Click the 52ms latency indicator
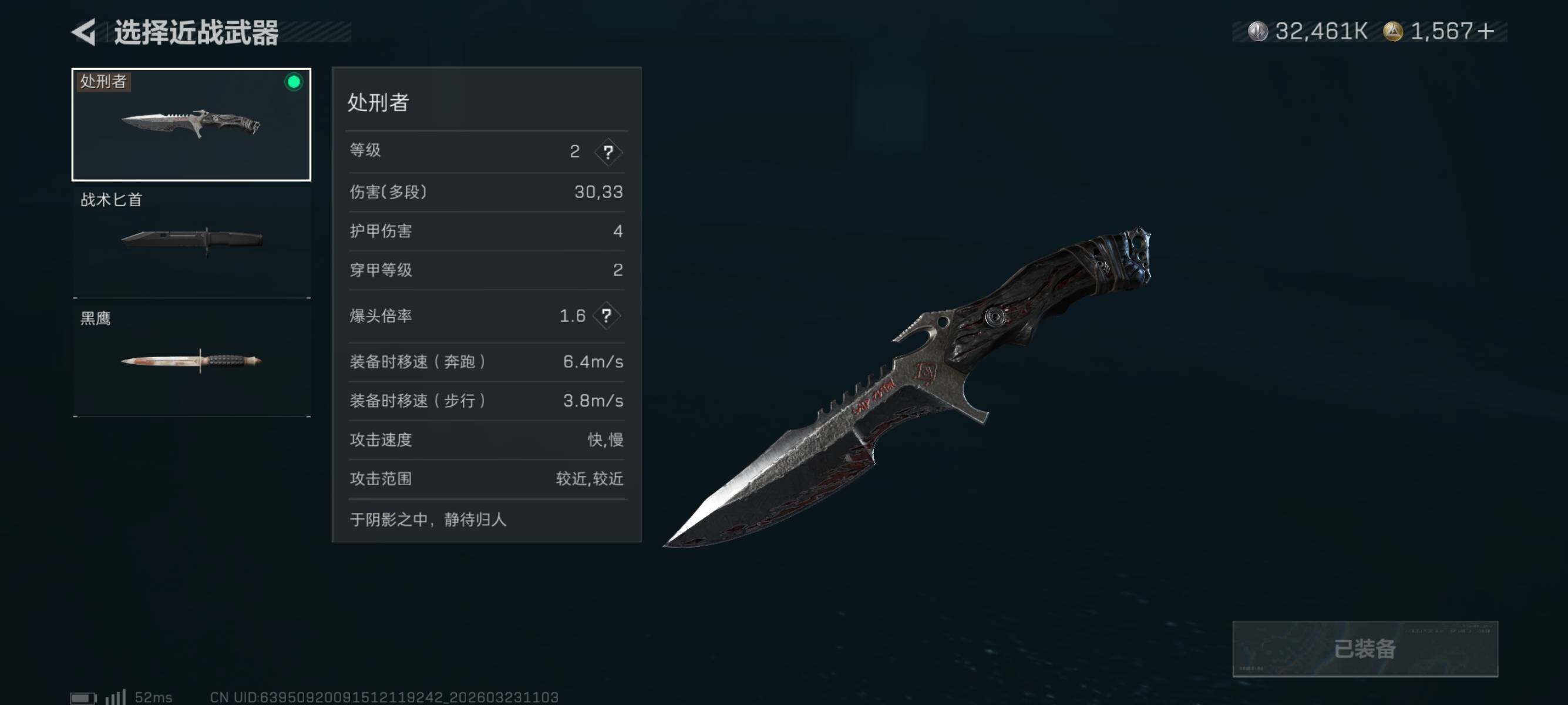The width and height of the screenshot is (1568, 705). 153,697
